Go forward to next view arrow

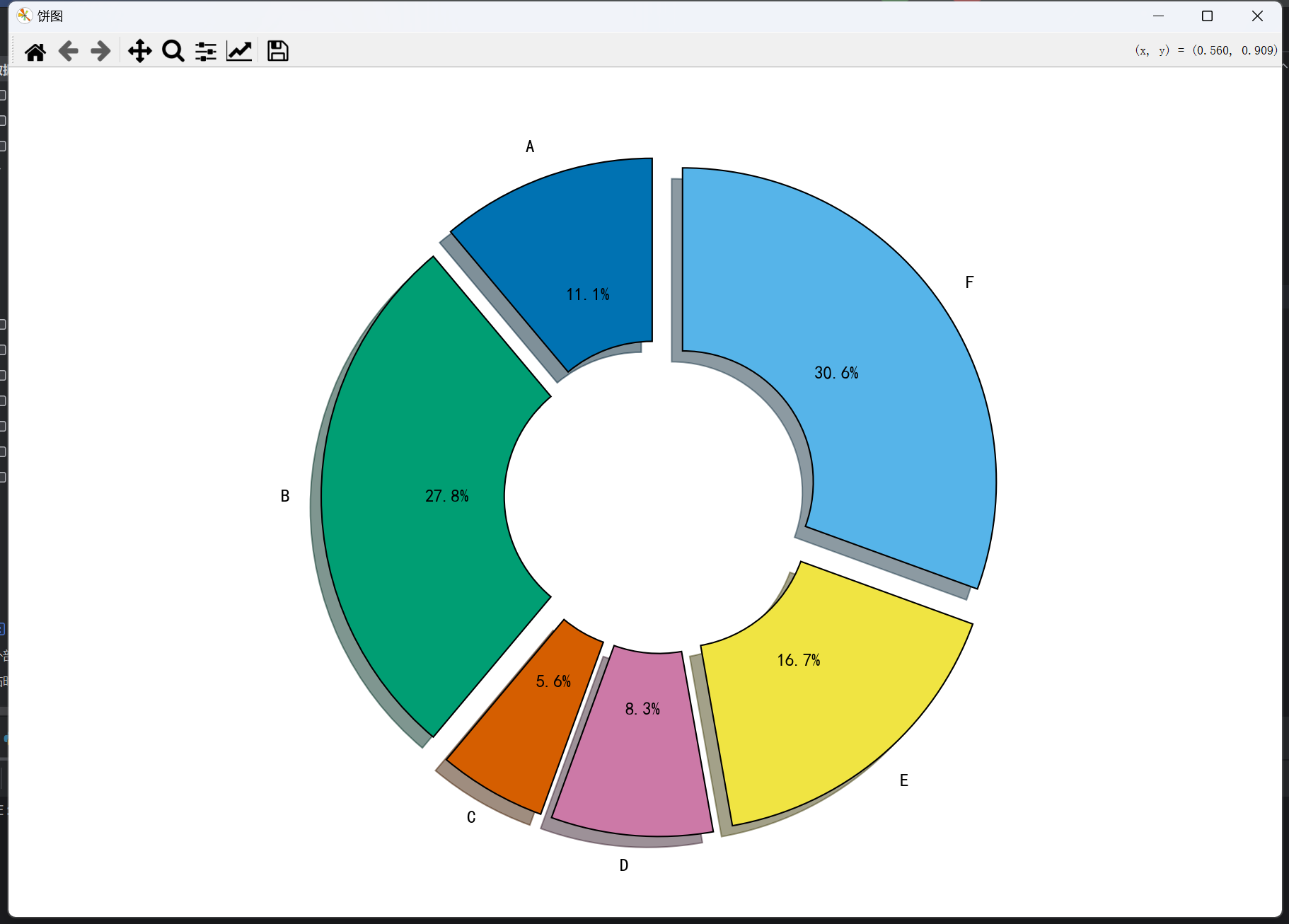(101, 51)
